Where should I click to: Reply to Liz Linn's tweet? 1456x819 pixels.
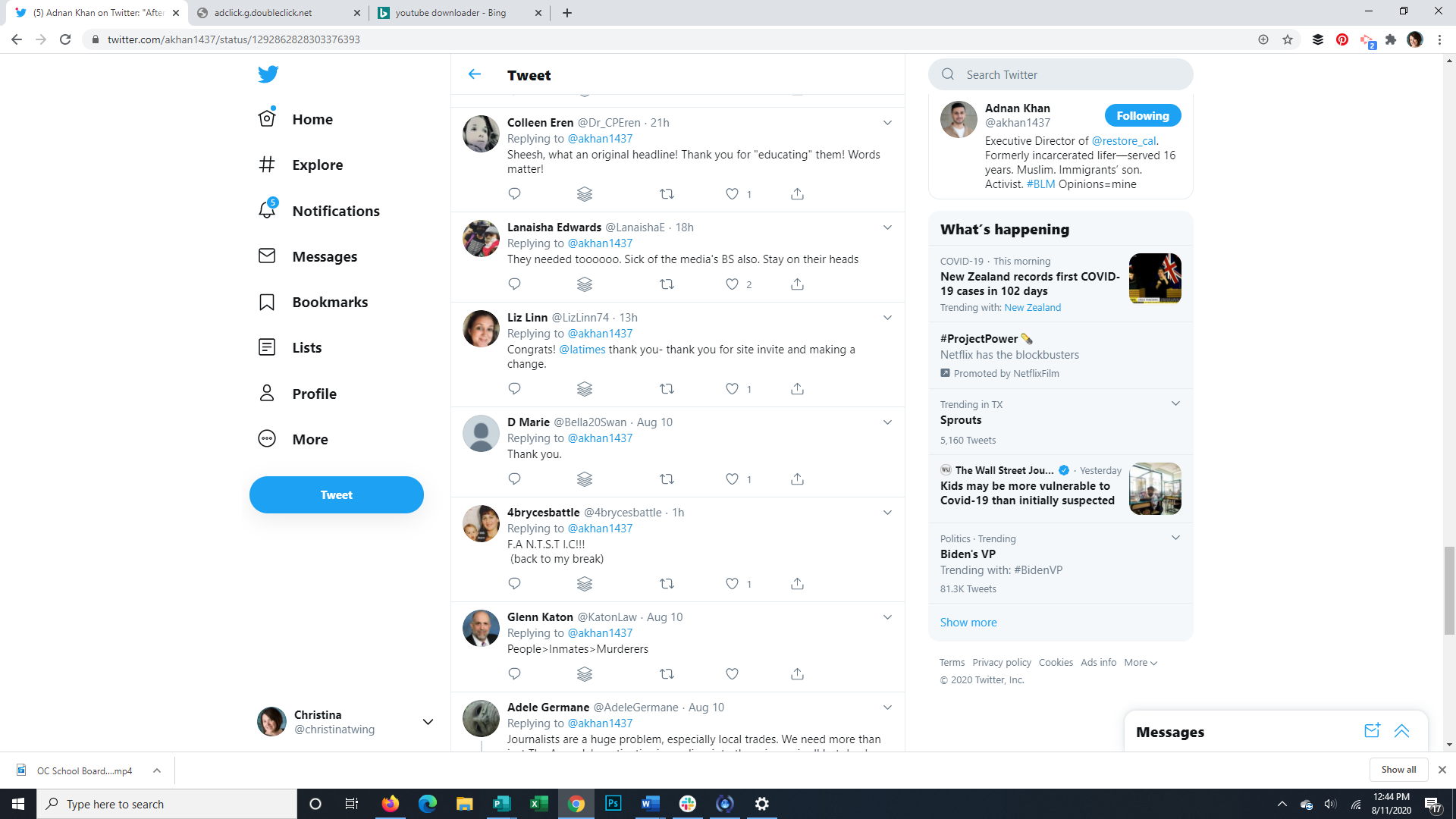pyautogui.click(x=514, y=389)
